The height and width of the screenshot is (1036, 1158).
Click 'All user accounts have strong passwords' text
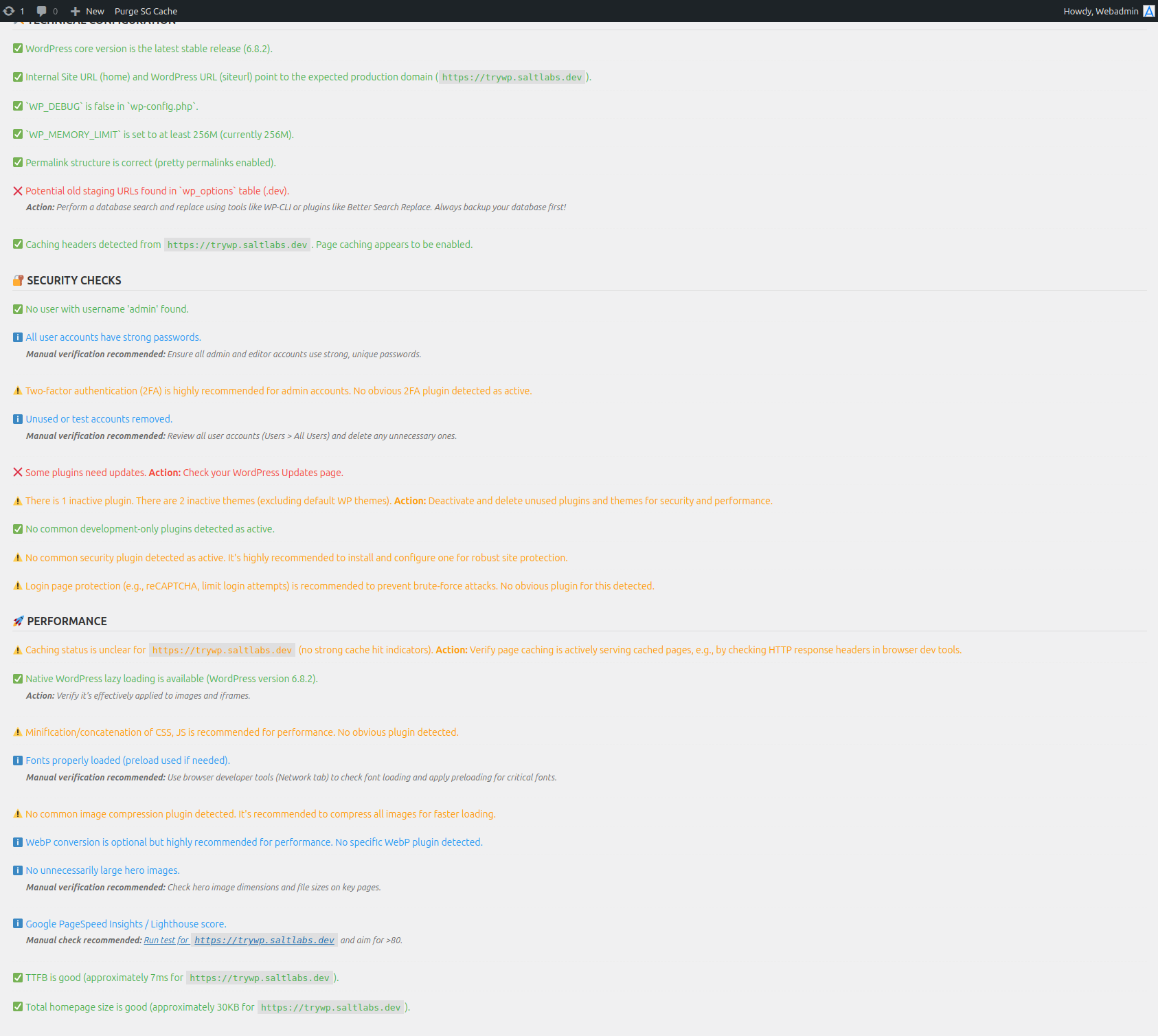(113, 337)
